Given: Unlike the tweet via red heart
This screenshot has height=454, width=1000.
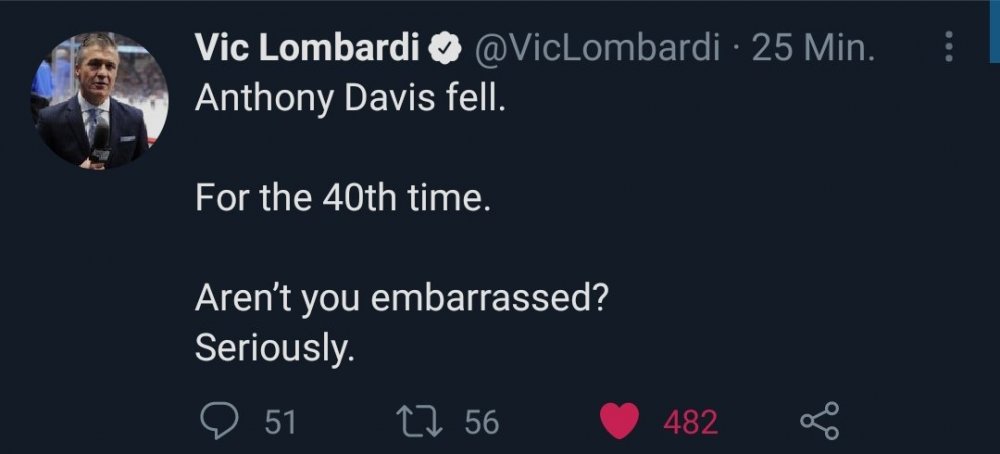Looking at the screenshot, I should (620, 422).
